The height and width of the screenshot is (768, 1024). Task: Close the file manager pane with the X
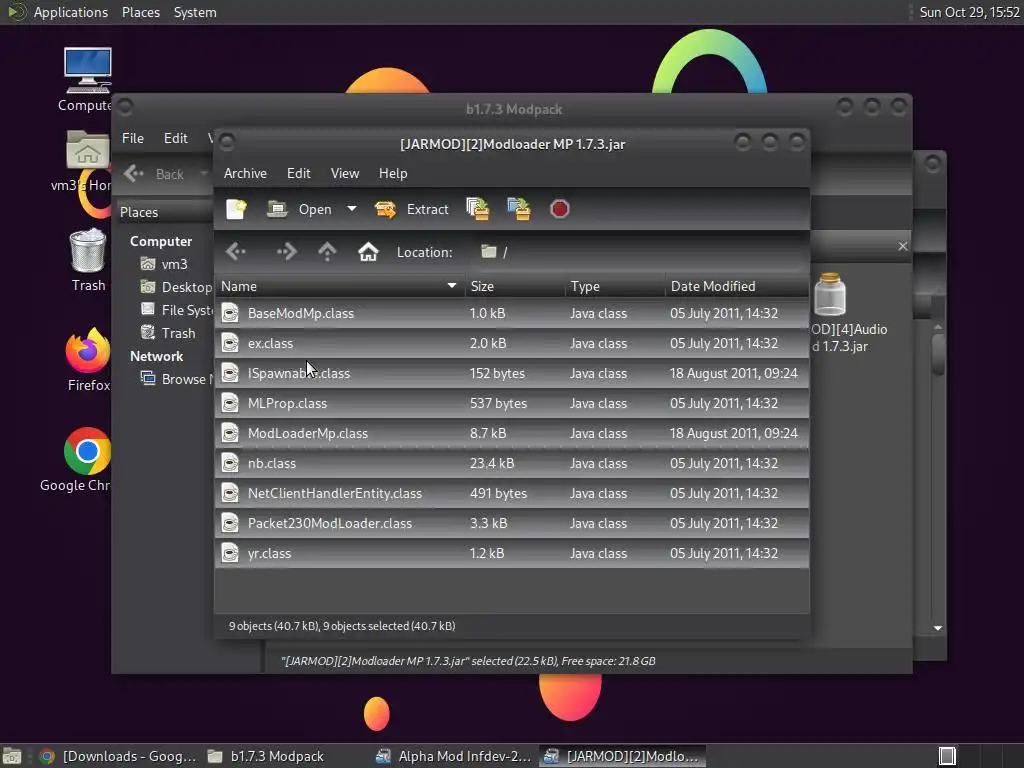click(903, 246)
